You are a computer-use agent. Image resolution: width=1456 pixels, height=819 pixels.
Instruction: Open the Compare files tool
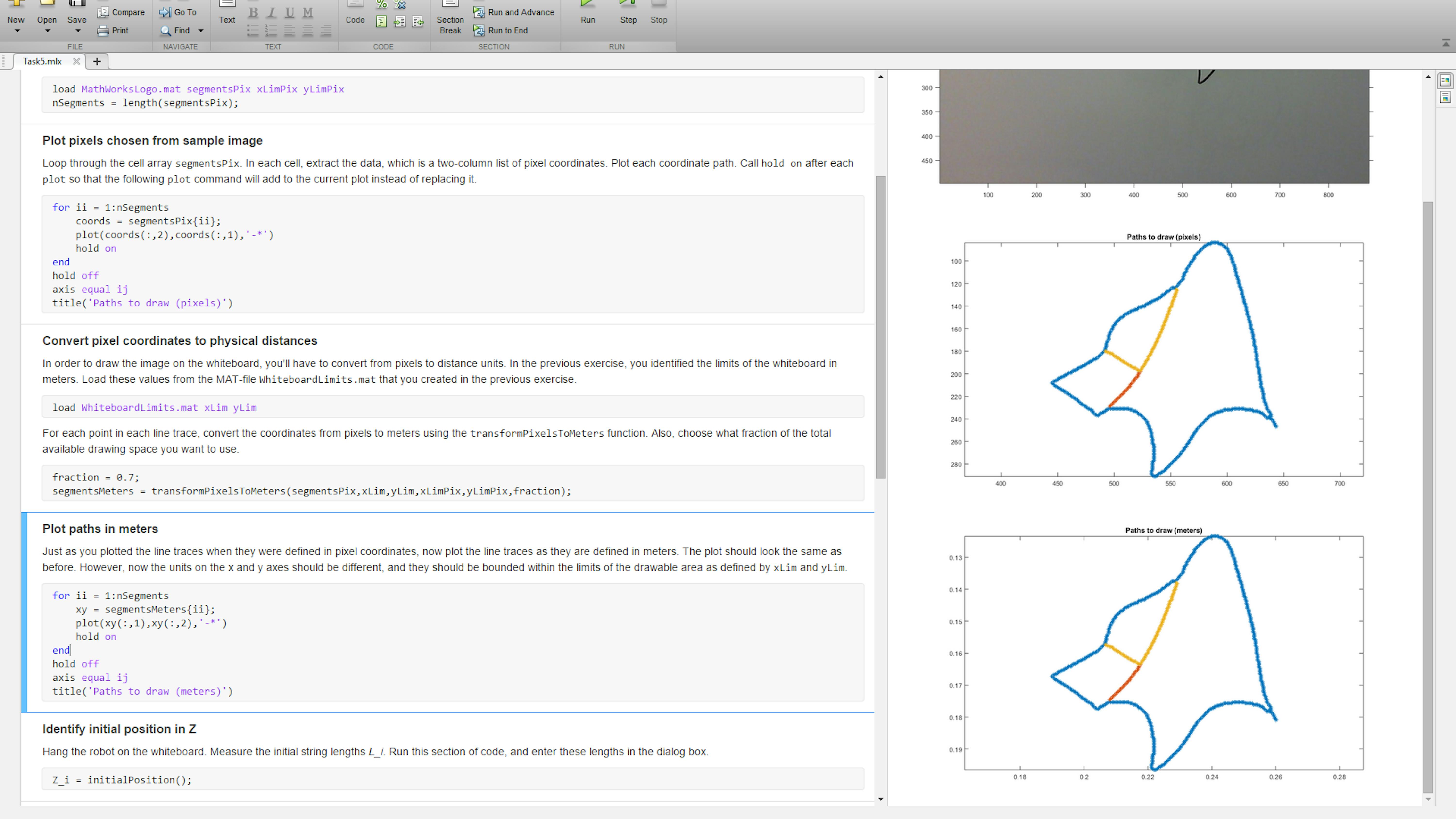click(121, 12)
